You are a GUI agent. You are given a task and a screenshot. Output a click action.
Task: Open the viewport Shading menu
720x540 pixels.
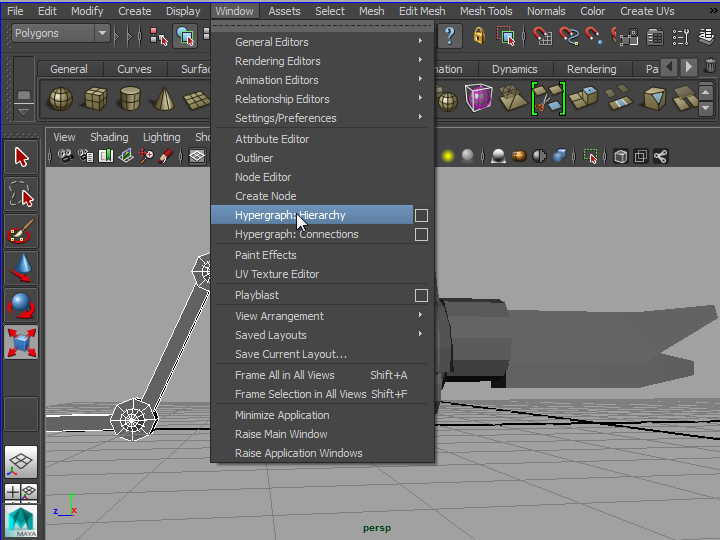coord(109,137)
